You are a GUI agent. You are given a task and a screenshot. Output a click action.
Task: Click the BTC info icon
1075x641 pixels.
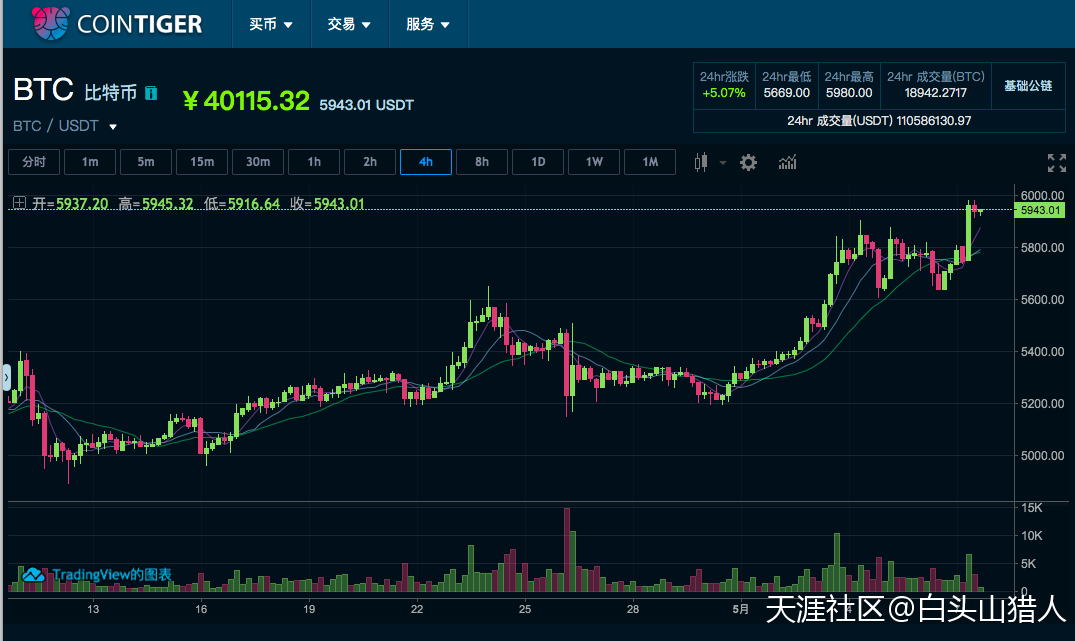(150, 93)
